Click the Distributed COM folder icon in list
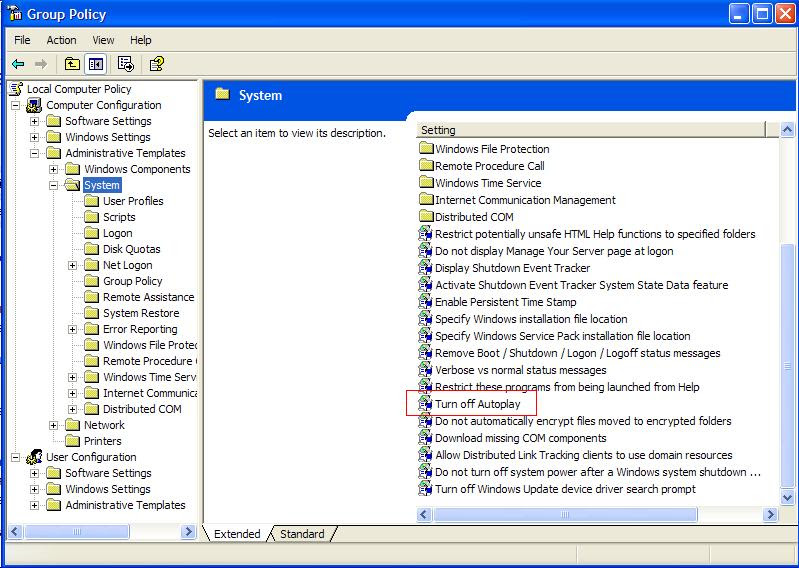The image size is (799, 568). pyautogui.click(x=425, y=217)
